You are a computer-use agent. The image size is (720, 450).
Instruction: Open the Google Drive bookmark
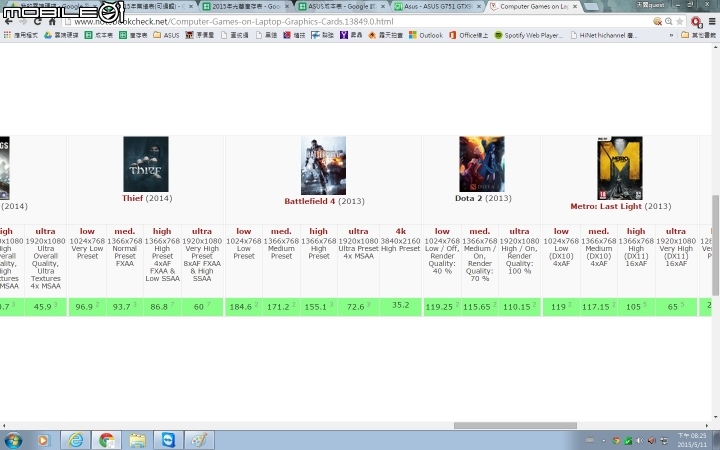tap(61, 35)
